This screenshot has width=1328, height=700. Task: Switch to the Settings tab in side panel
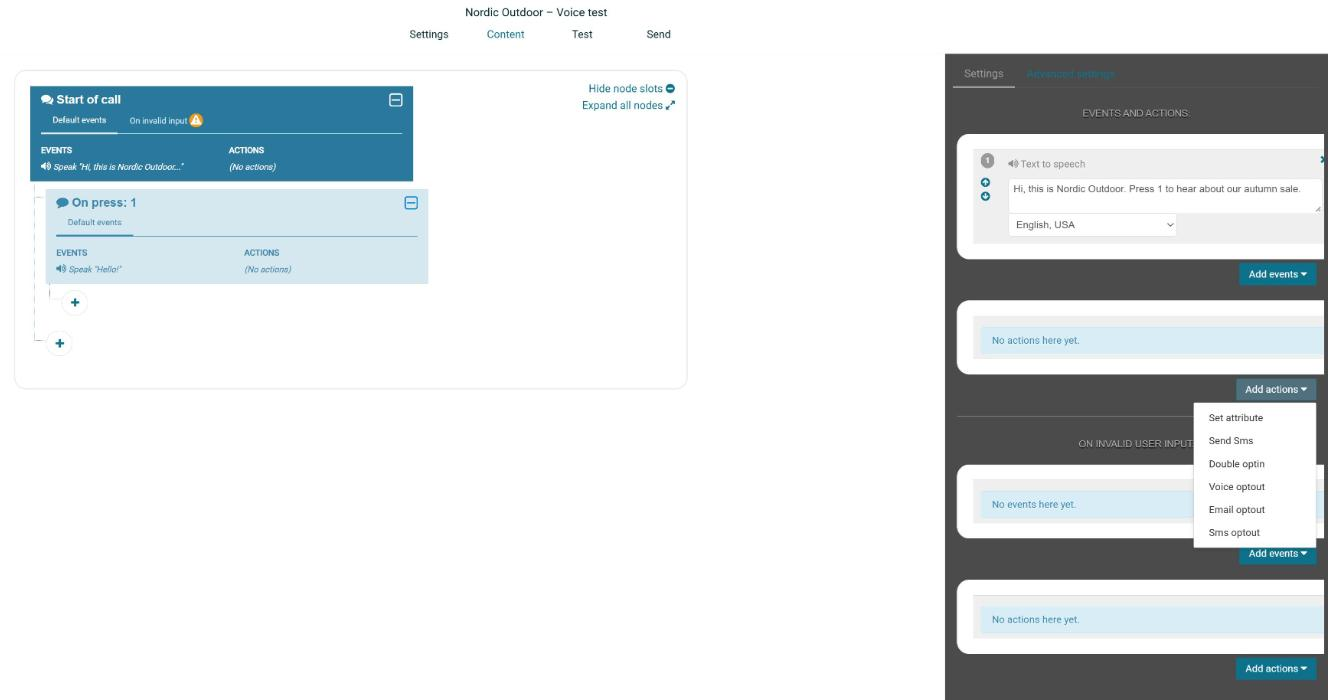pos(983,74)
